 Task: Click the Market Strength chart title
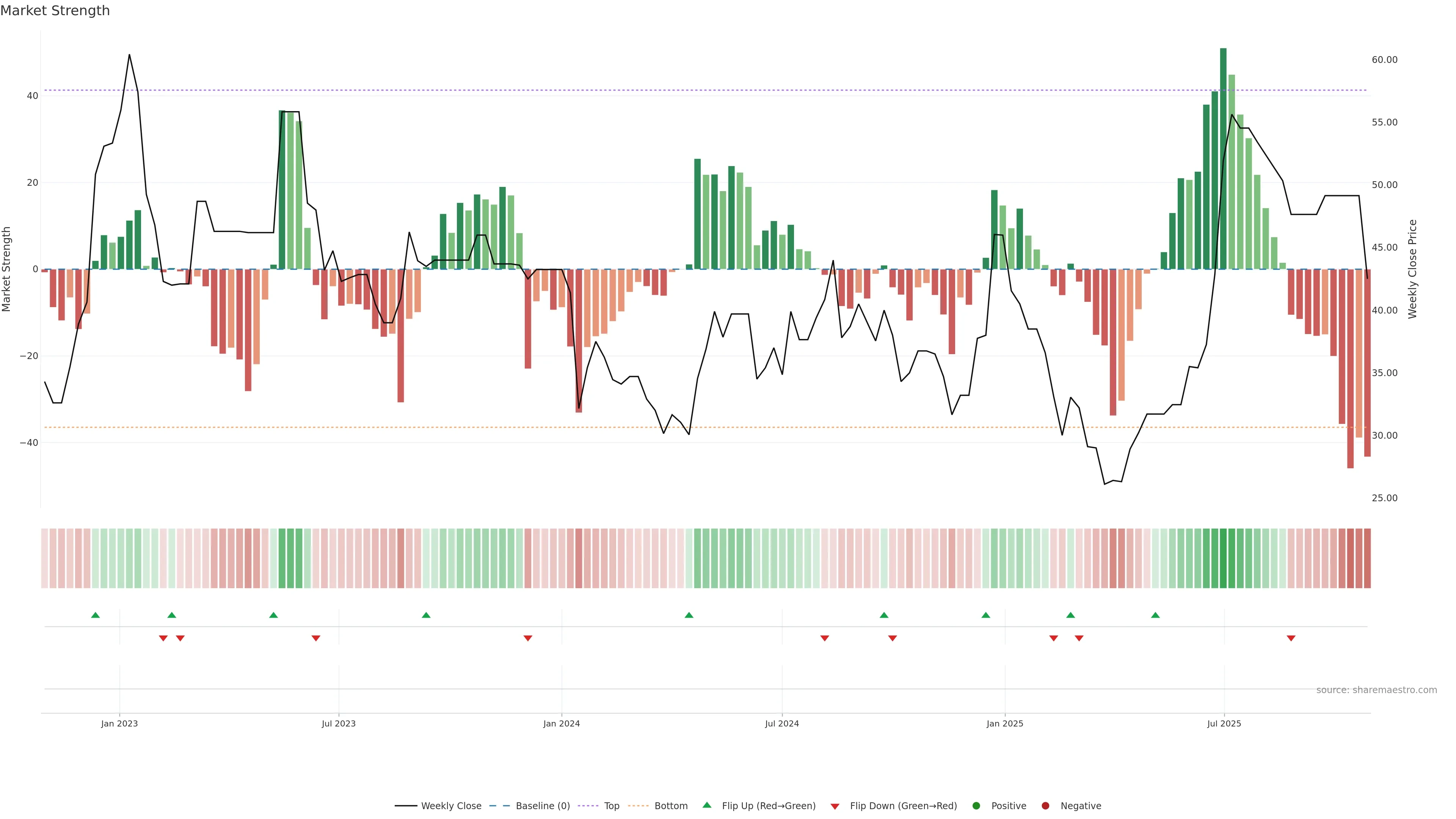pyautogui.click(x=55, y=11)
